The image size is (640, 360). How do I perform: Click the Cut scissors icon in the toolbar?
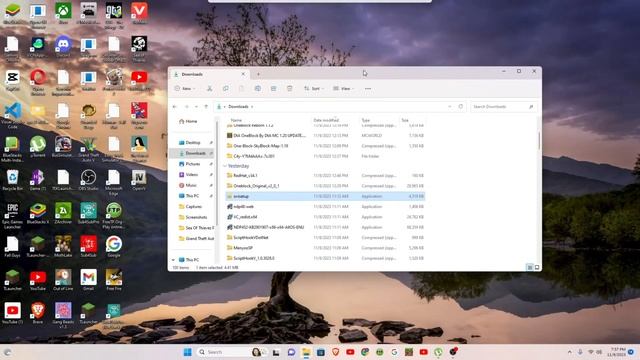209,89
